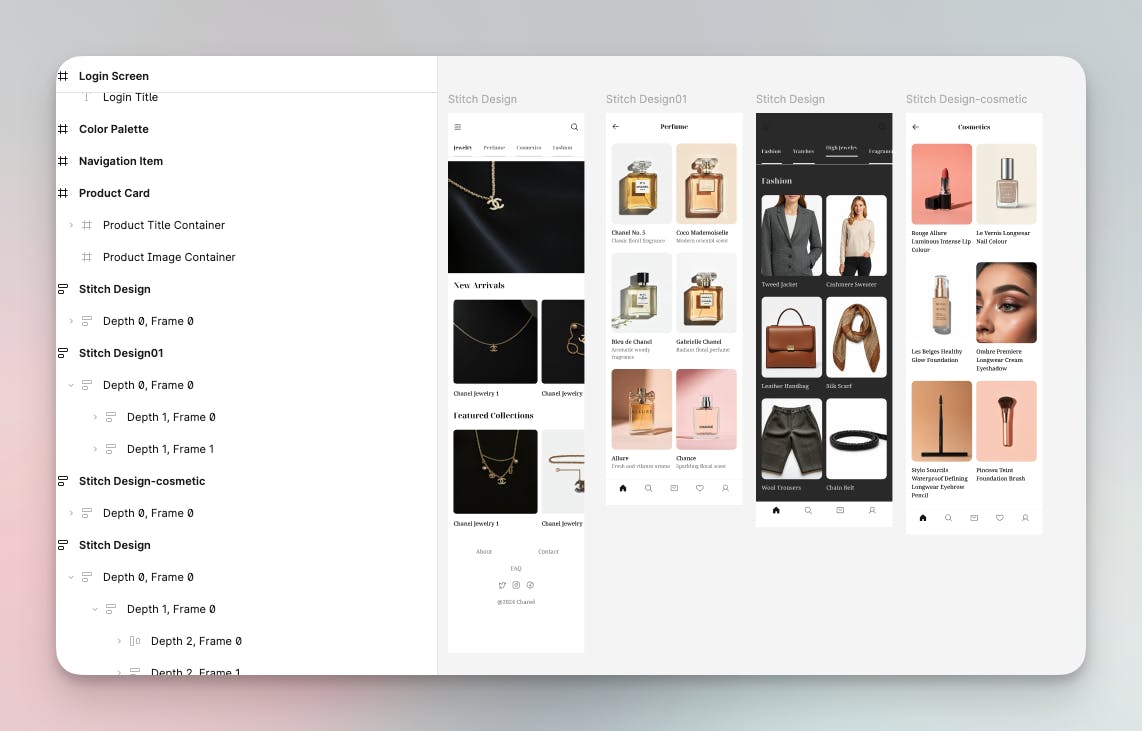Click the profile icon in Perfume screen's bottom bar
This screenshot has height=731, width=1142.
point(725,489)
